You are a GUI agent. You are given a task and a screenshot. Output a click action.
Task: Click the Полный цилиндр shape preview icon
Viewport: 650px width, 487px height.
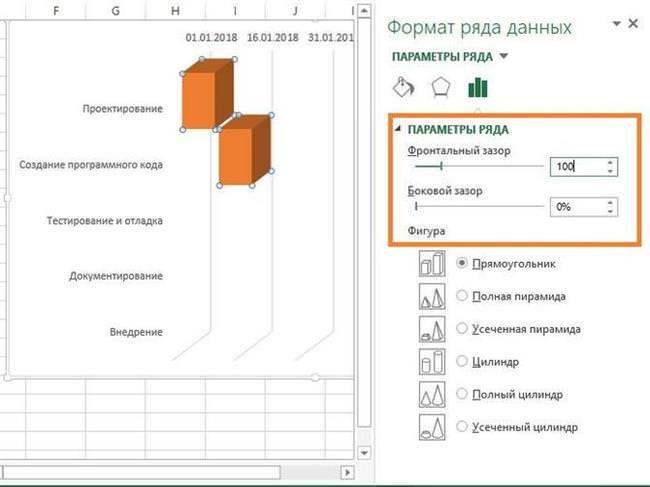[432, 394]
